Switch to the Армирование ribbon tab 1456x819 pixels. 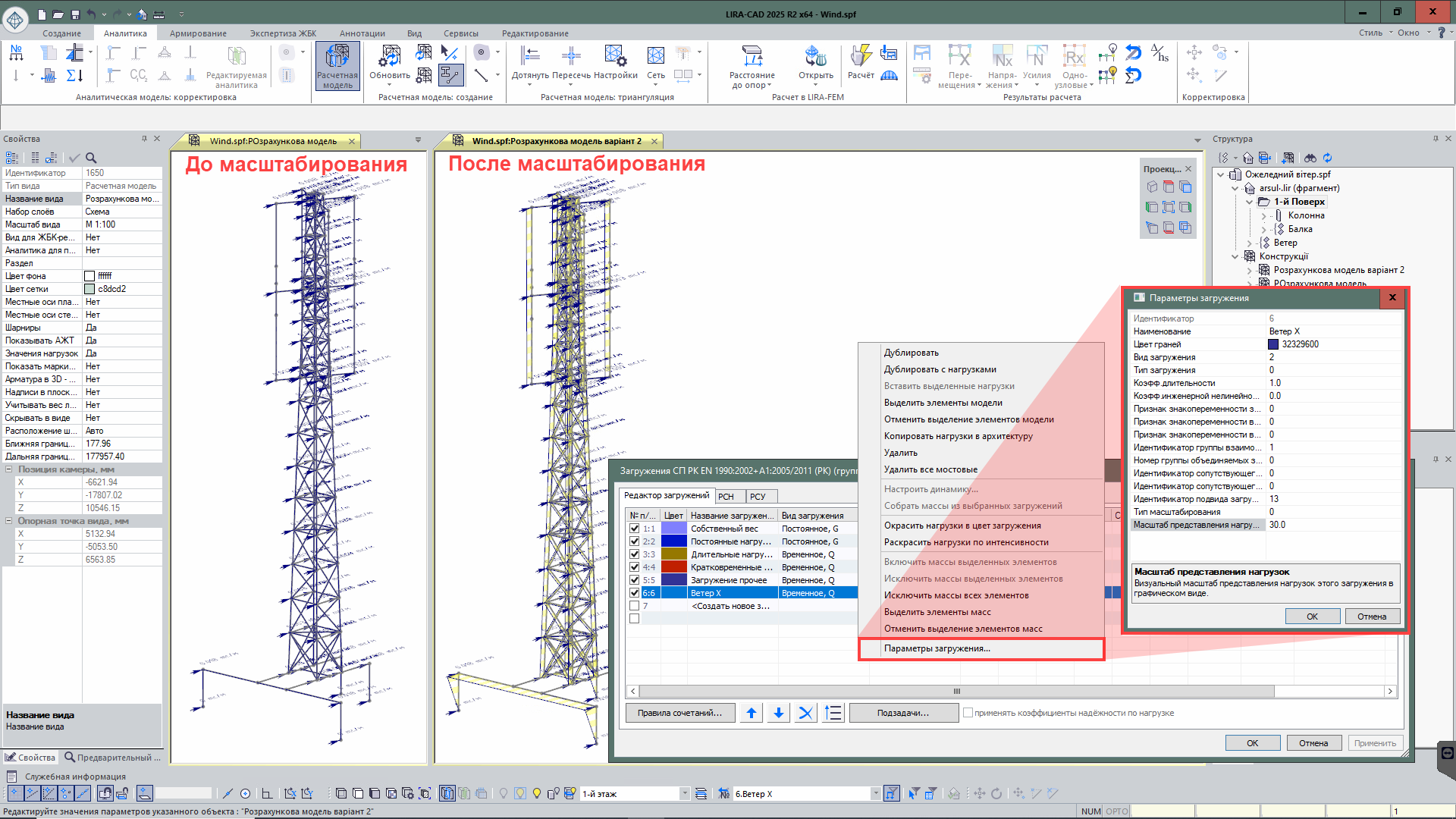198,33
